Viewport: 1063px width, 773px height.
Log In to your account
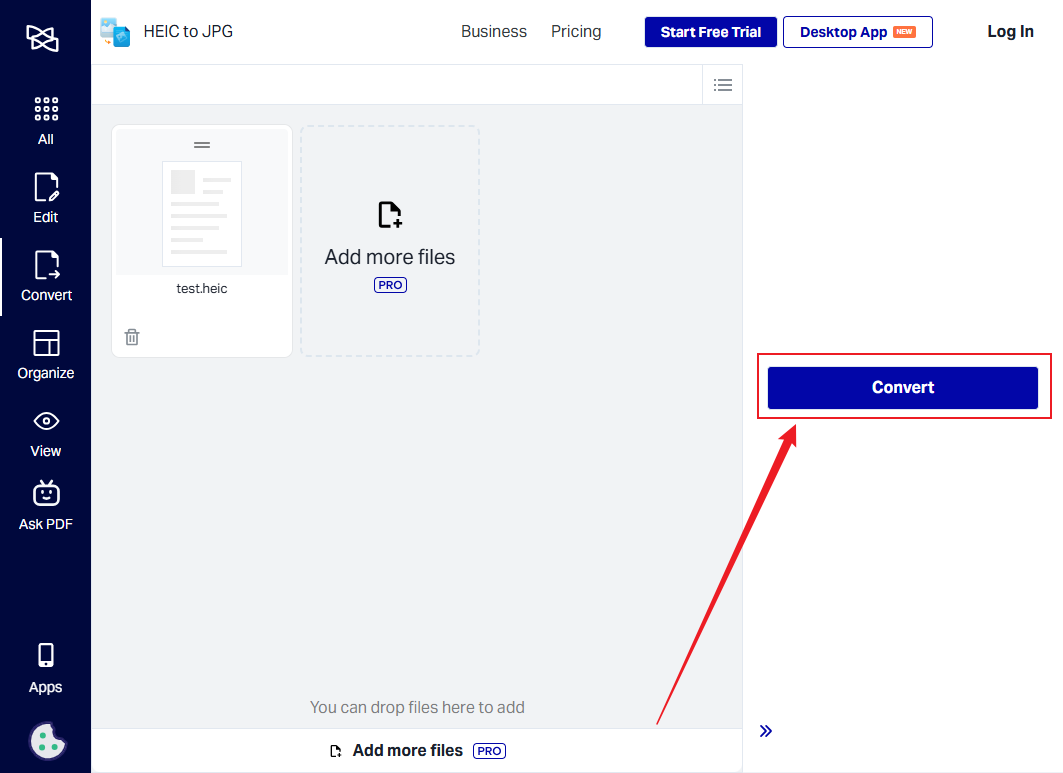pyautogui.click(x=1010, y=31)
